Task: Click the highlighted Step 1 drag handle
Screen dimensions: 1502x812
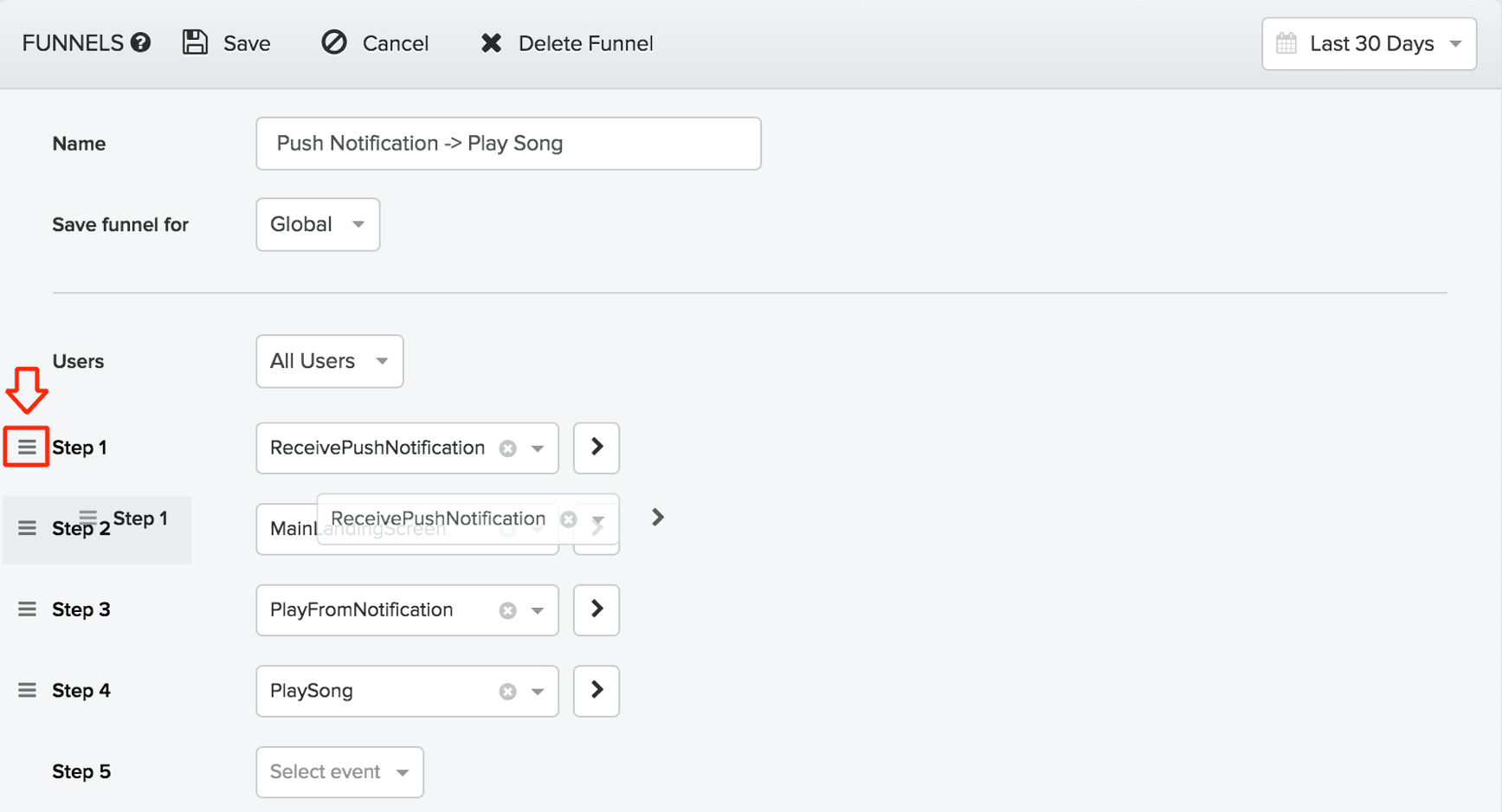Action: (26, 447)
